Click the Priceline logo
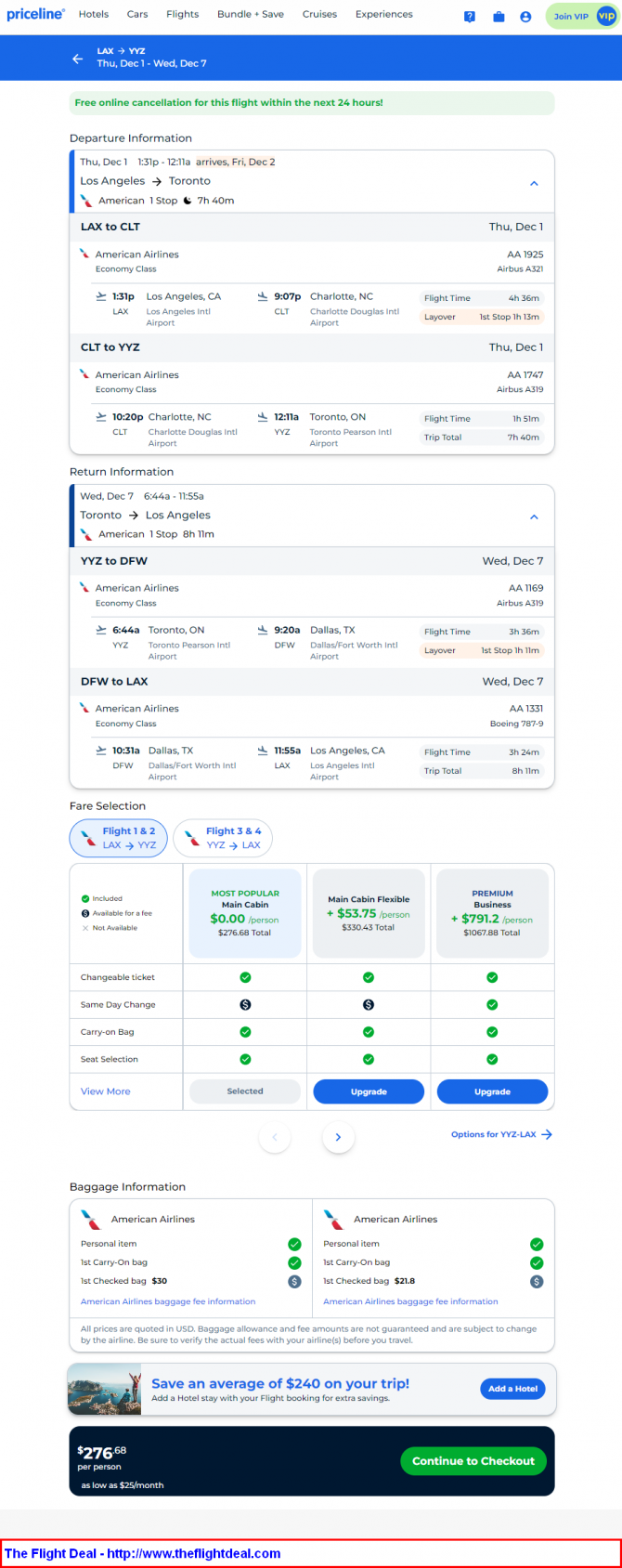 35,14
